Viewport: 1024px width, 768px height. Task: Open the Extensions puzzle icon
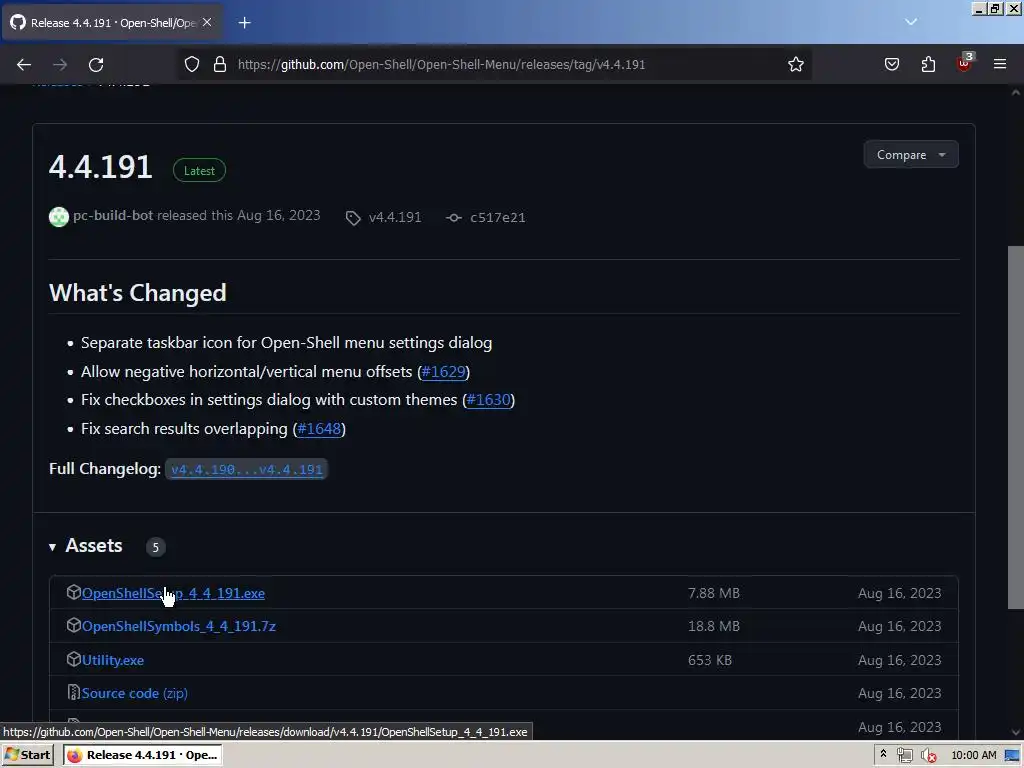coord(928,64)
